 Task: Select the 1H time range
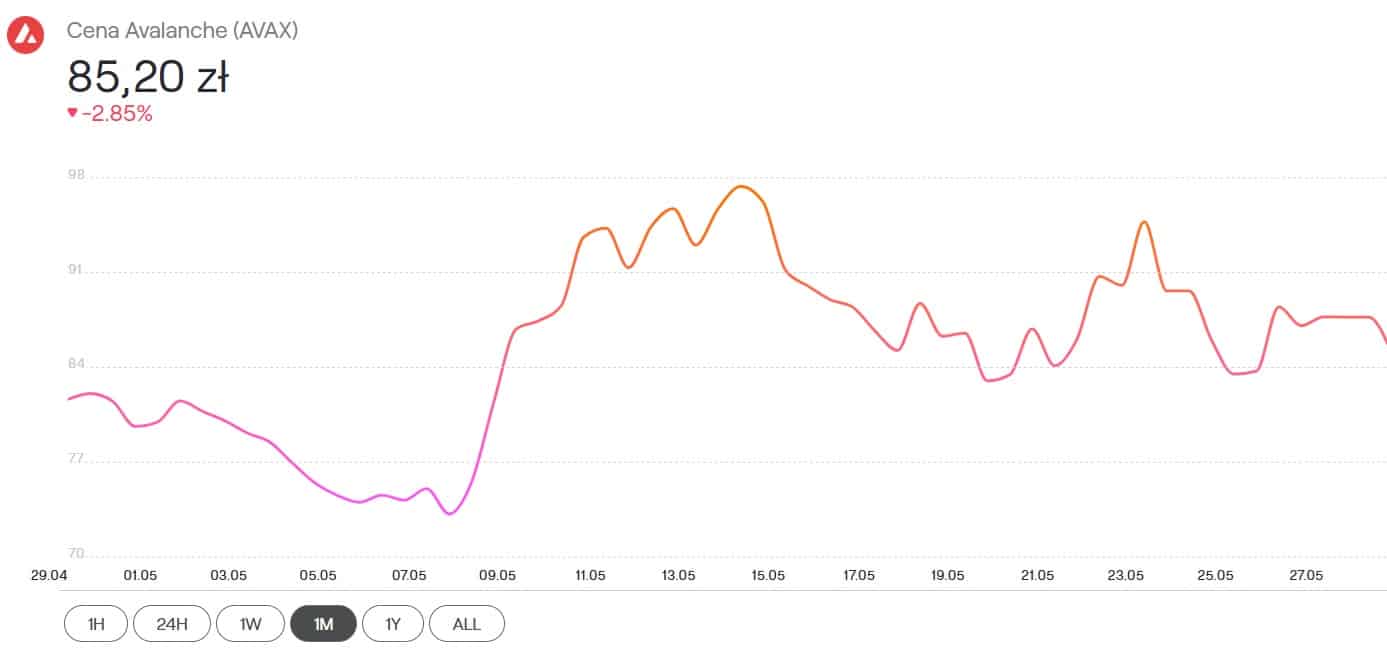(x=96, y=624)
